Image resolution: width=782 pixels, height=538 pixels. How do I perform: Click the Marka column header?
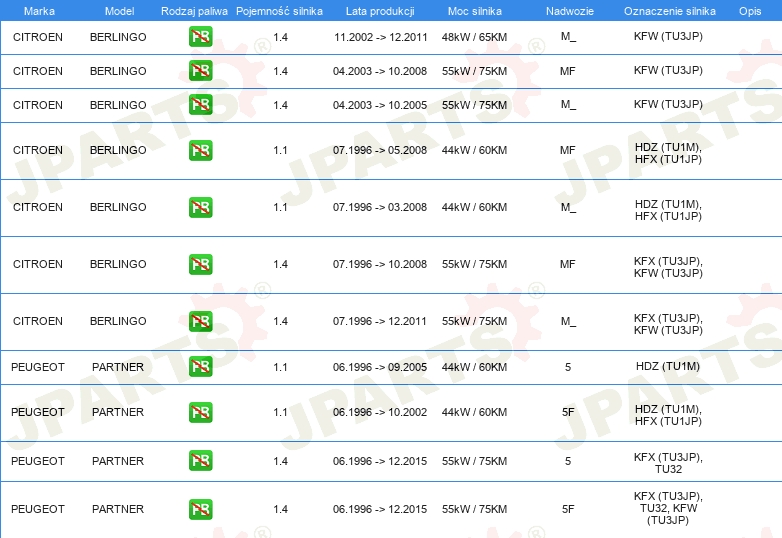tap(39, 11)
